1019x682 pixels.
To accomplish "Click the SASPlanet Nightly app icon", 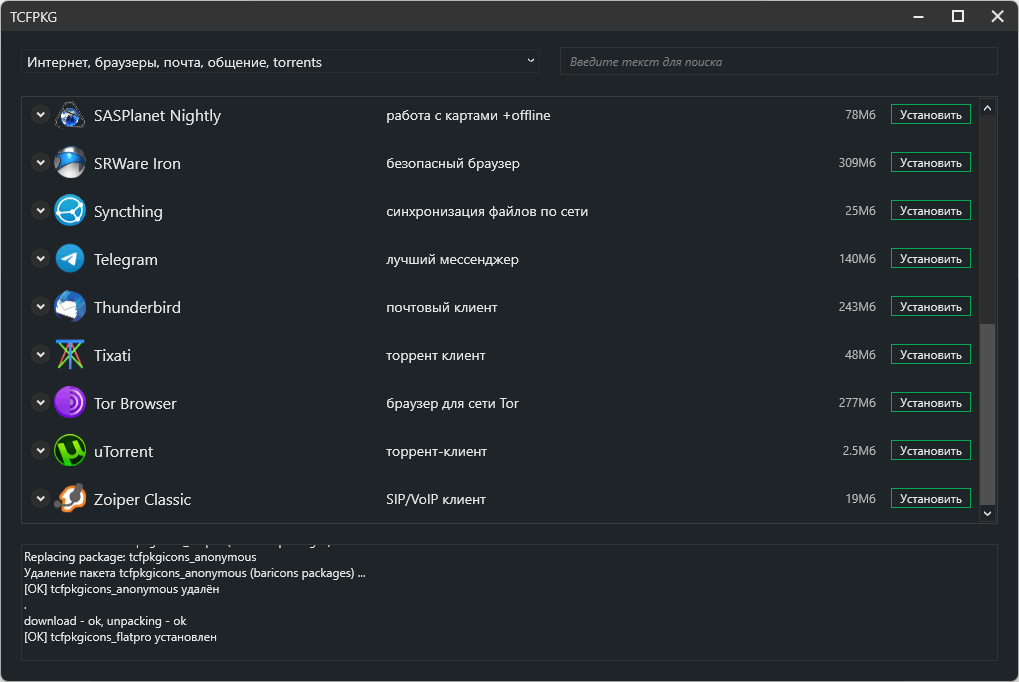I will [70, 115].
